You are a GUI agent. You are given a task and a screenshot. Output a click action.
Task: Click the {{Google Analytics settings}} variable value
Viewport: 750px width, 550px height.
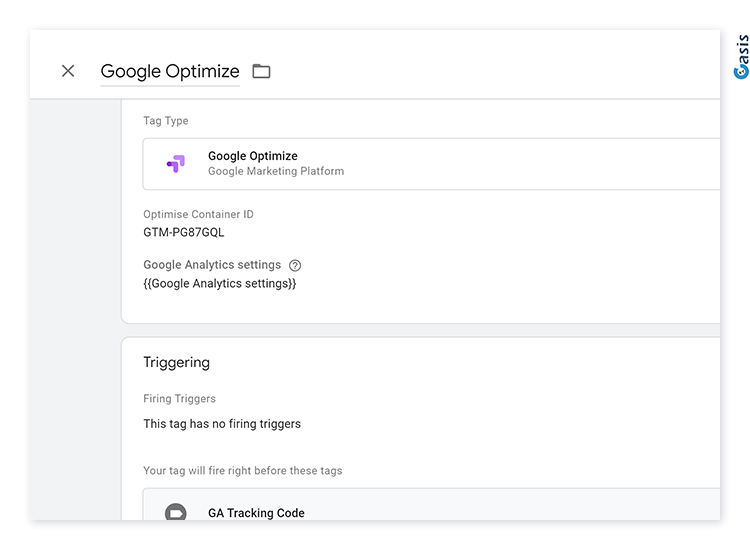point(220,284)
